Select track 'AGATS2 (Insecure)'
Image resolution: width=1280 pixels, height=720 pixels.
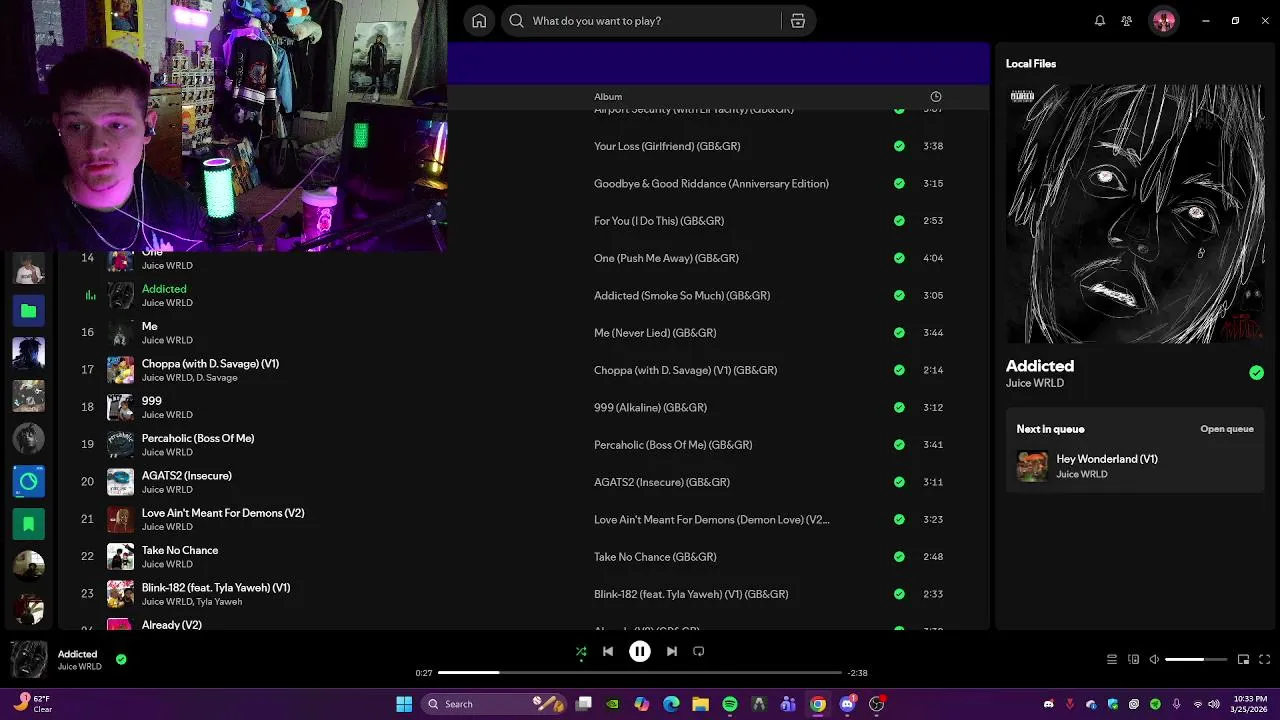[x=187, y=476]
